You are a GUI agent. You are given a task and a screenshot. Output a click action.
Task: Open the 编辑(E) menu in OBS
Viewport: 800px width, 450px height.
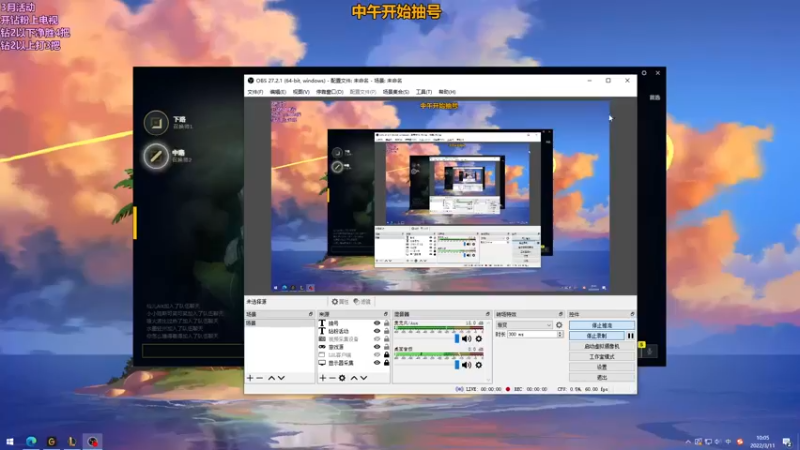278,92
